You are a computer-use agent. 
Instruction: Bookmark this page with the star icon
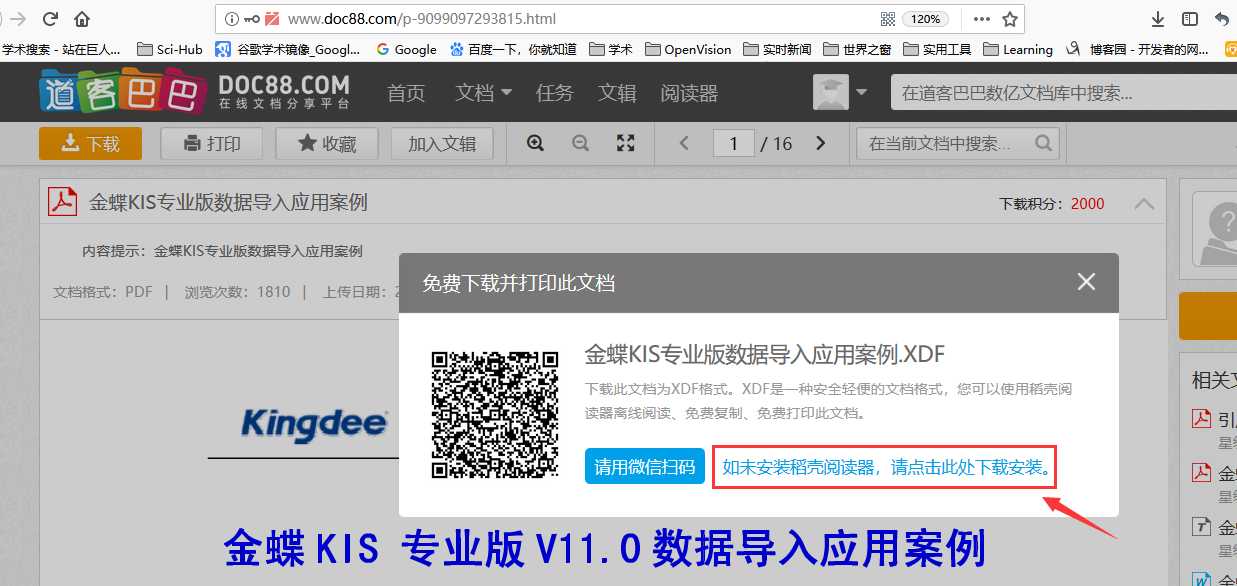(x=1010, y=19)
